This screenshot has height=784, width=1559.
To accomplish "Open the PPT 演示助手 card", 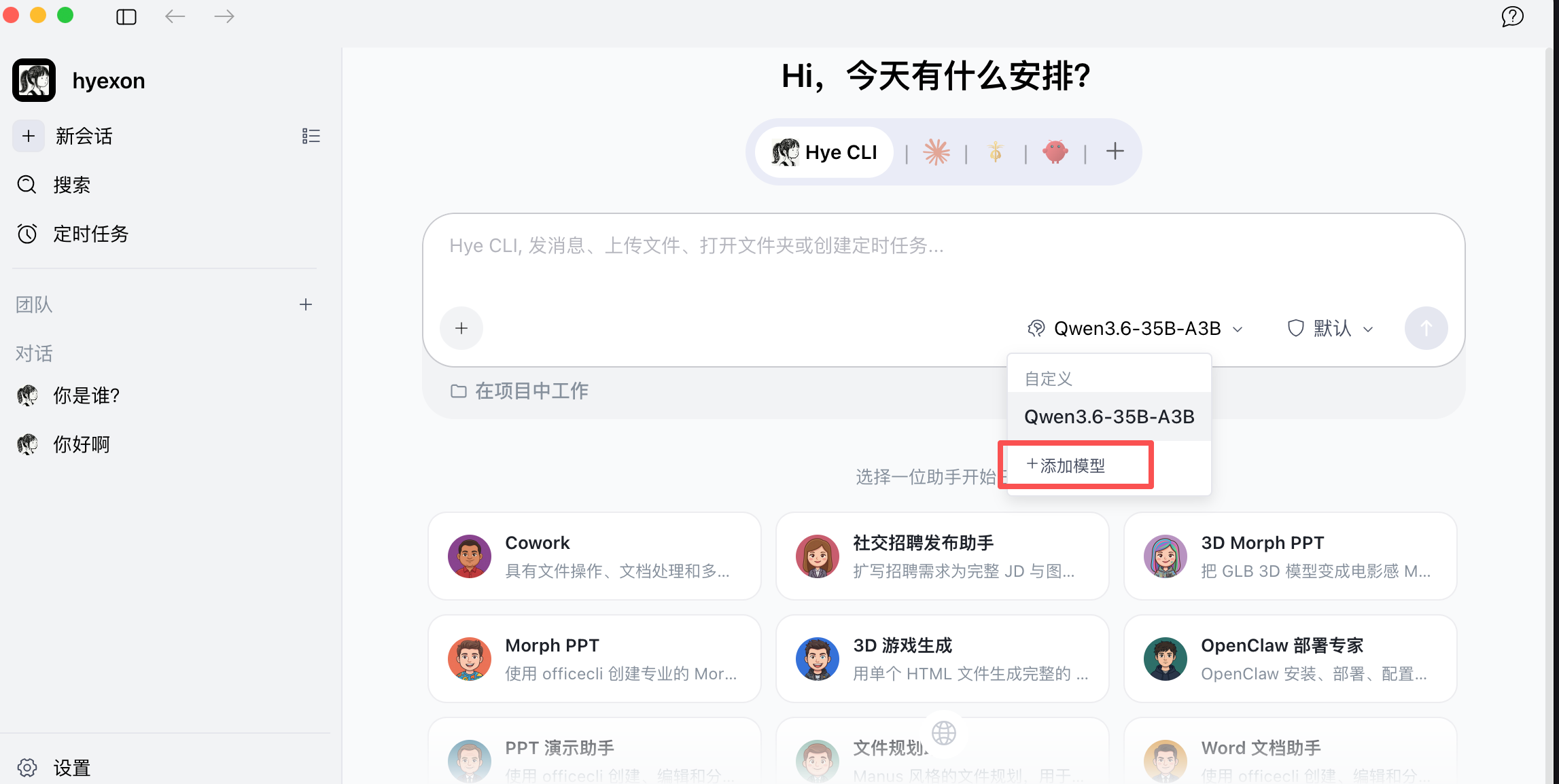I will [595, 751].
